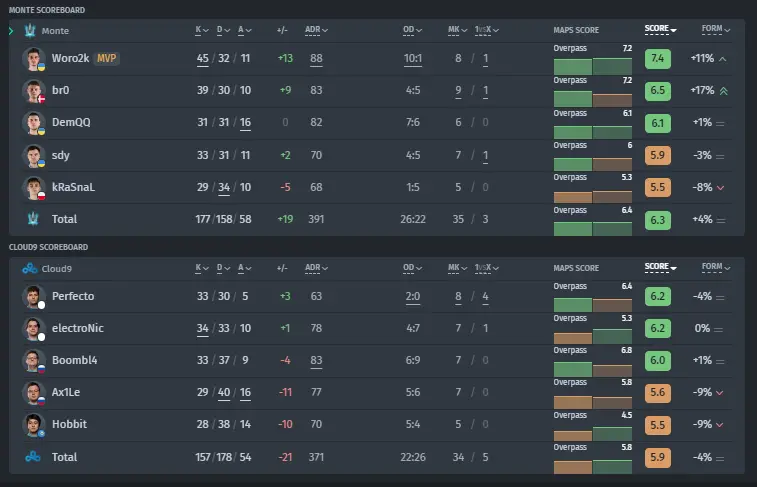
Task: Sort Cloud9 table by assists (A)
Action: (244, 268)
